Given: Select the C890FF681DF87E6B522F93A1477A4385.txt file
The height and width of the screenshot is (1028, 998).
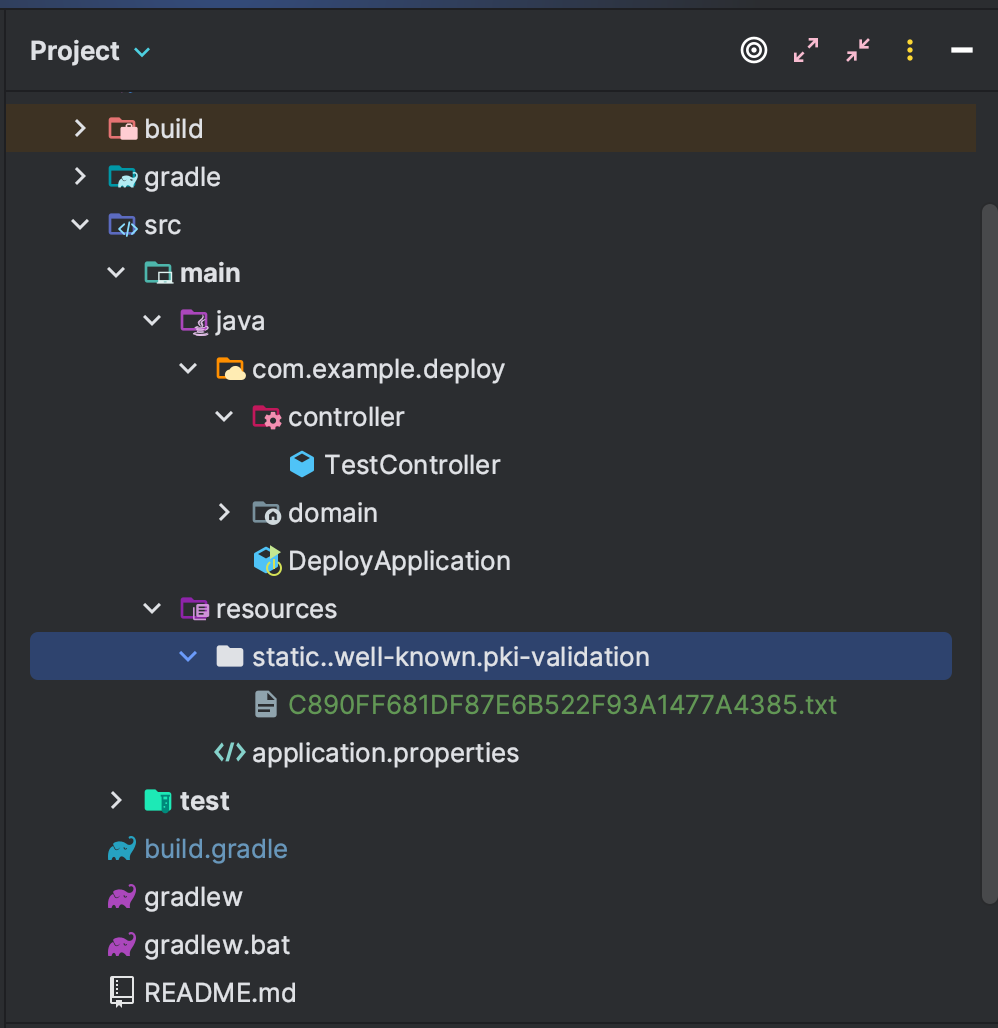Looking at the screenshot, I should point(563,705).
